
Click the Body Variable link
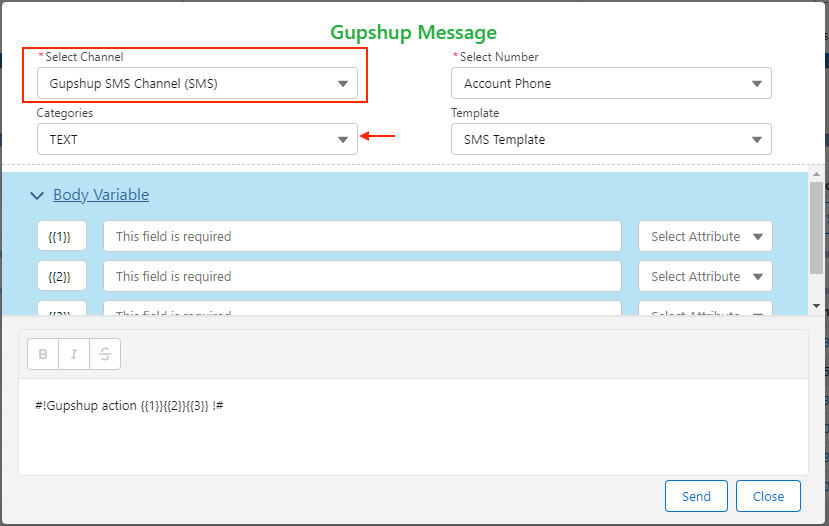101,195
